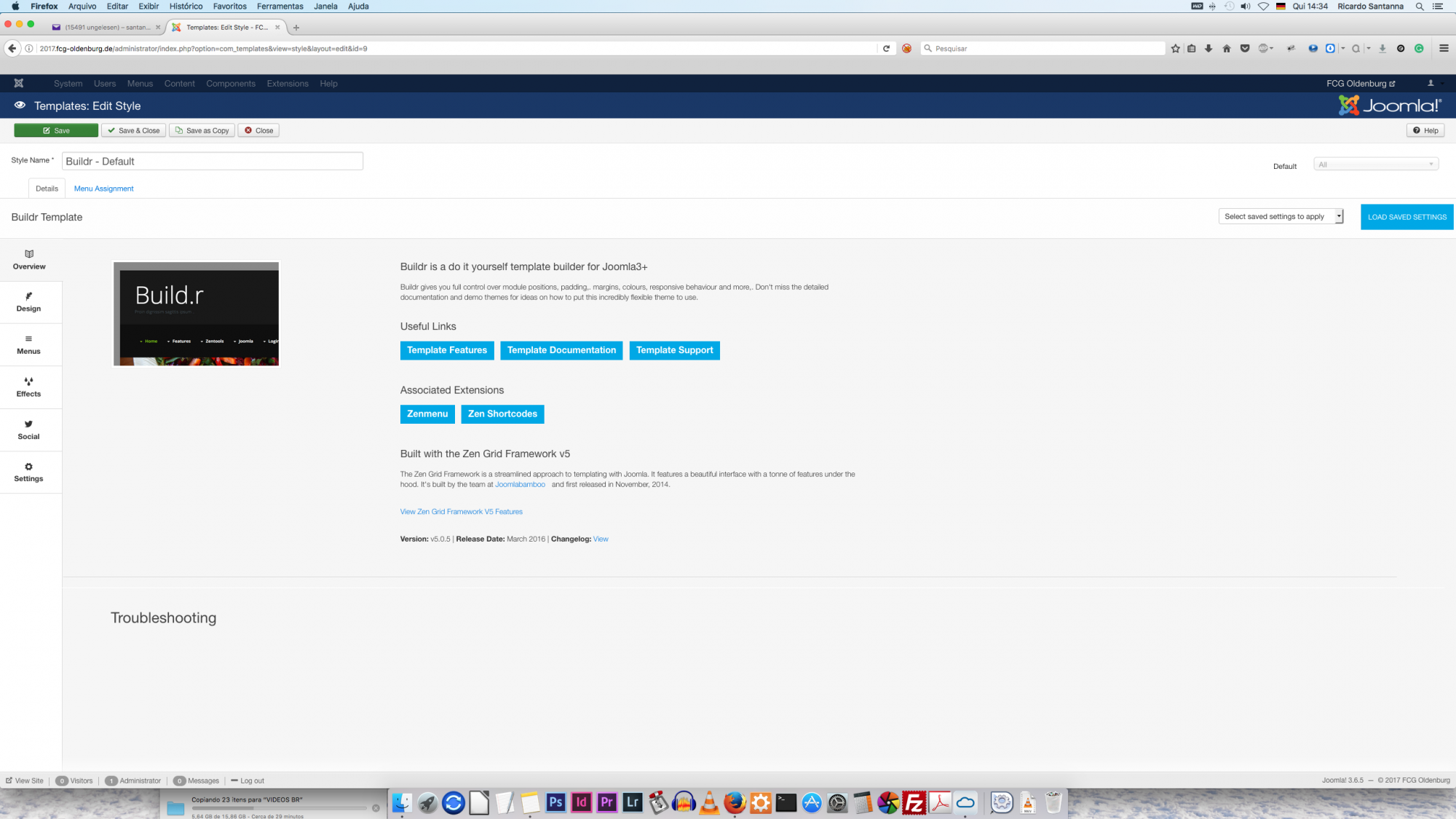The width and height of the screenshot is (1456, 819).
Task: Open the Pocket shield icon in toolbar
Action: pyautogui.click(x=1245, y=49)
